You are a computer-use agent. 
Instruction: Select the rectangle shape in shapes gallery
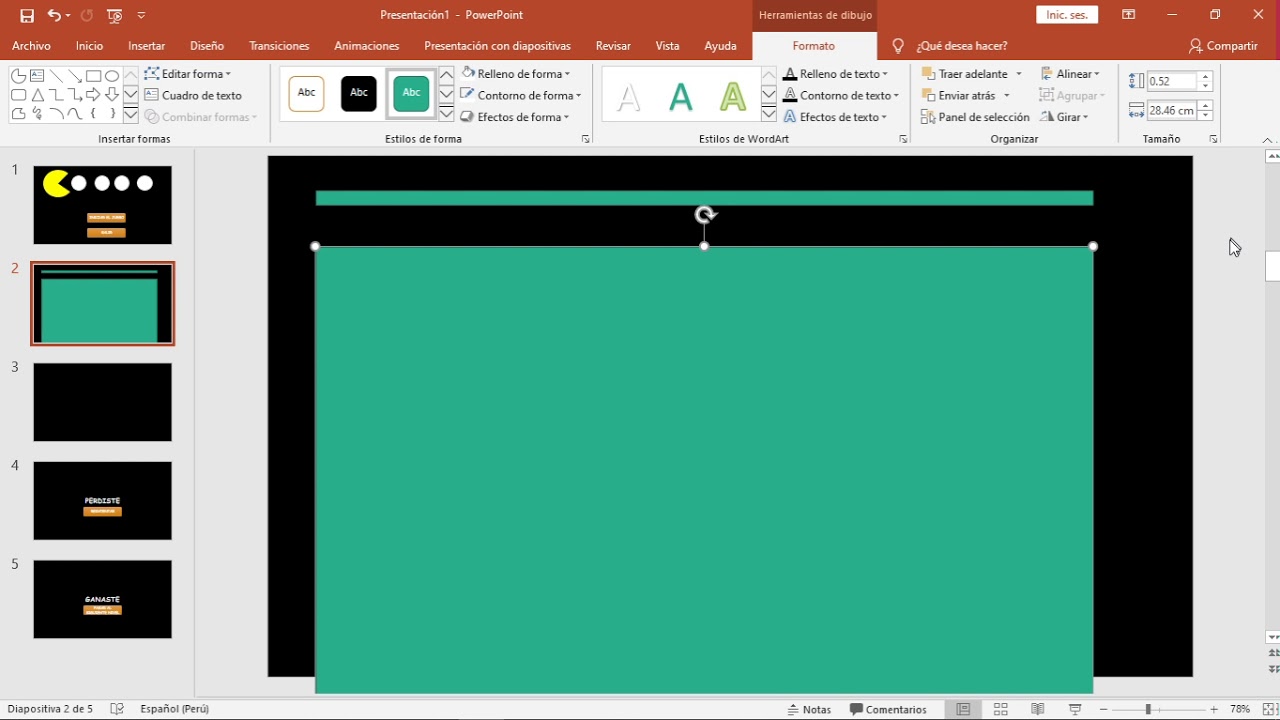(93, 76)
